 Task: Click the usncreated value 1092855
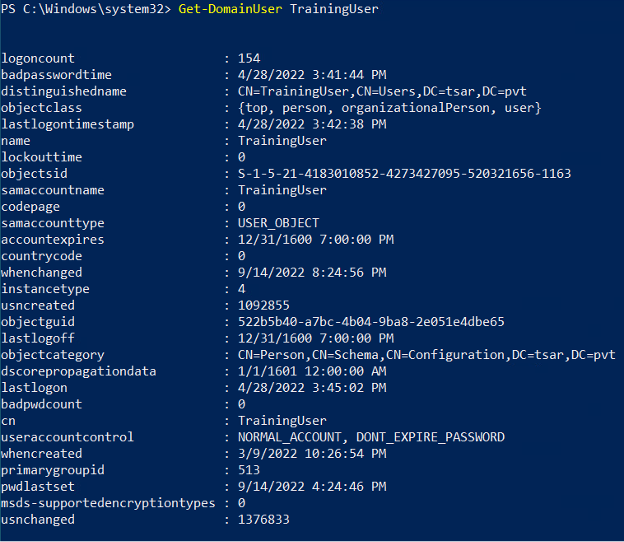(263, 306)
